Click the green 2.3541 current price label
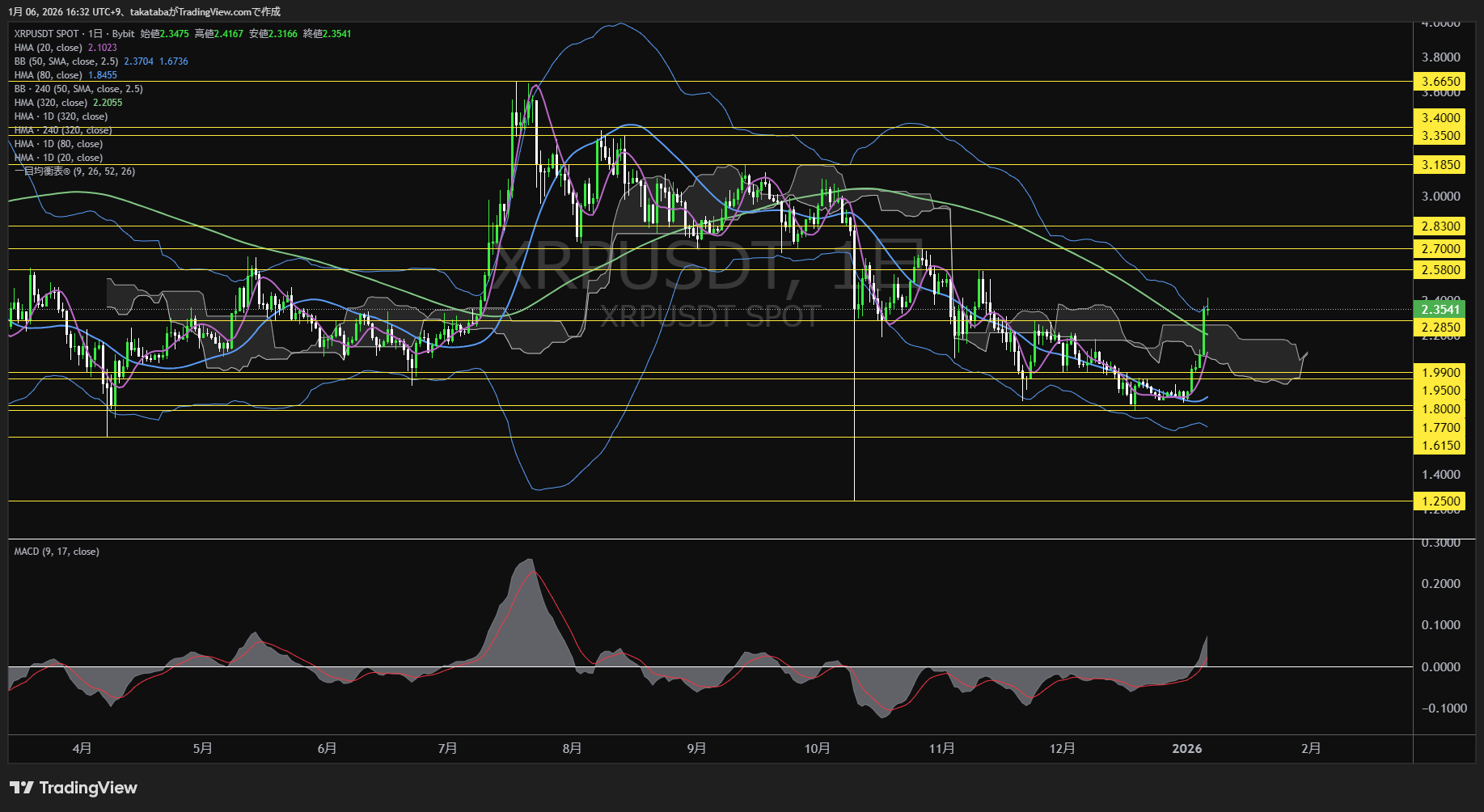This screenshot has height=812, width=1484. click(1440, 310)
